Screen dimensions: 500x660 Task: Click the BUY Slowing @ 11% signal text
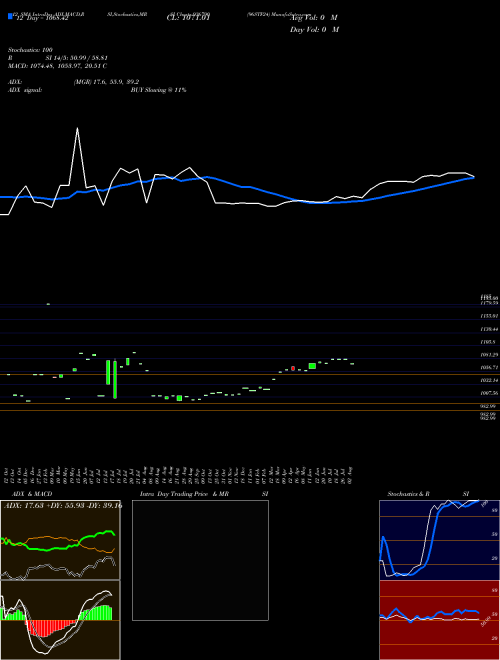pos(158,90)
